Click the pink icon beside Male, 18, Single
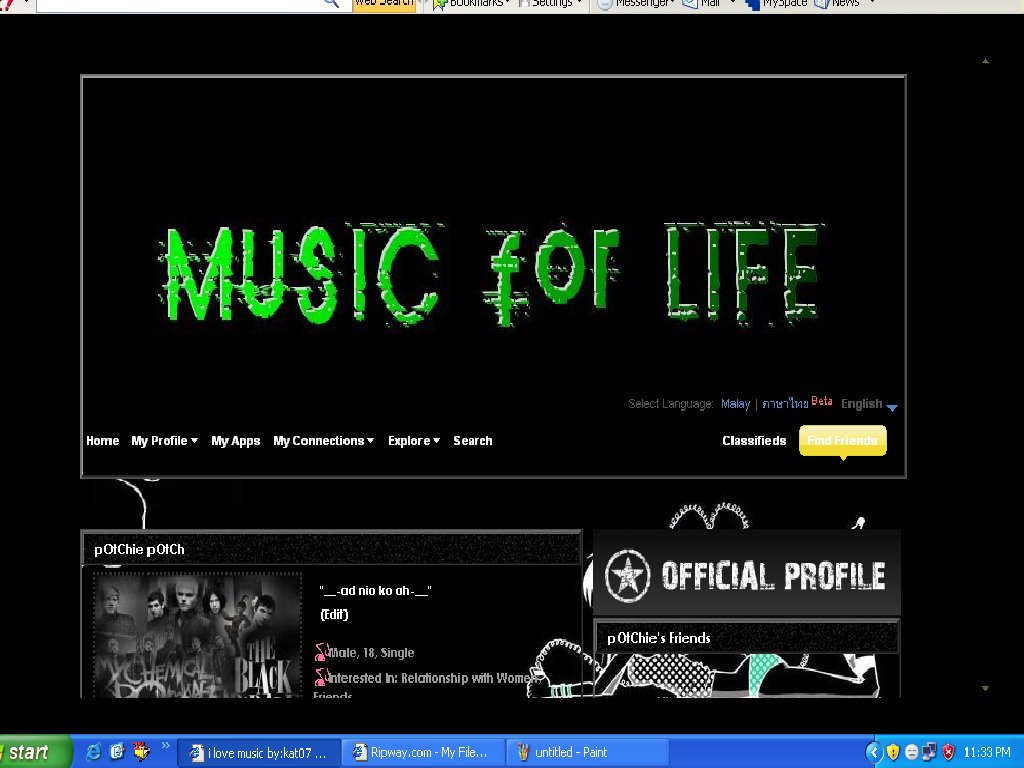Screen dimensions: 1024x768 pos(321,652)
